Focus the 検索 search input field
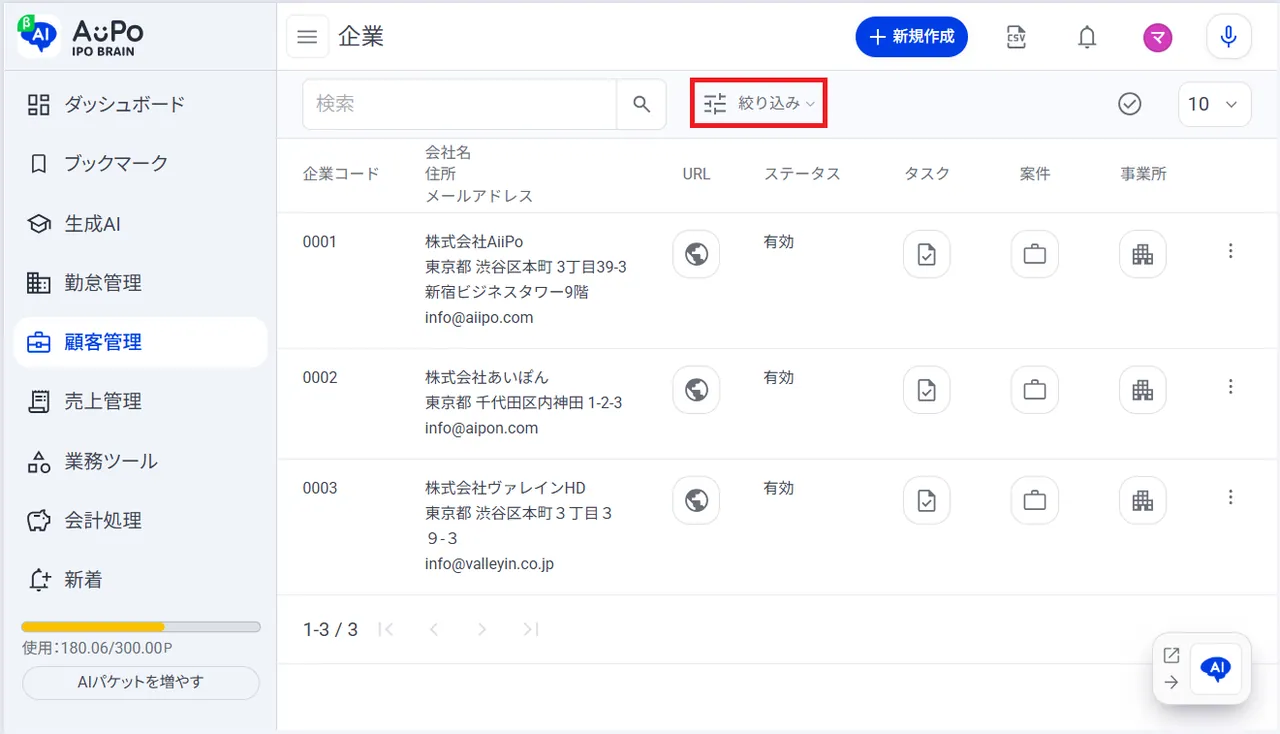The width and height of the screenshot is (1280, 734). coord(460,104)
